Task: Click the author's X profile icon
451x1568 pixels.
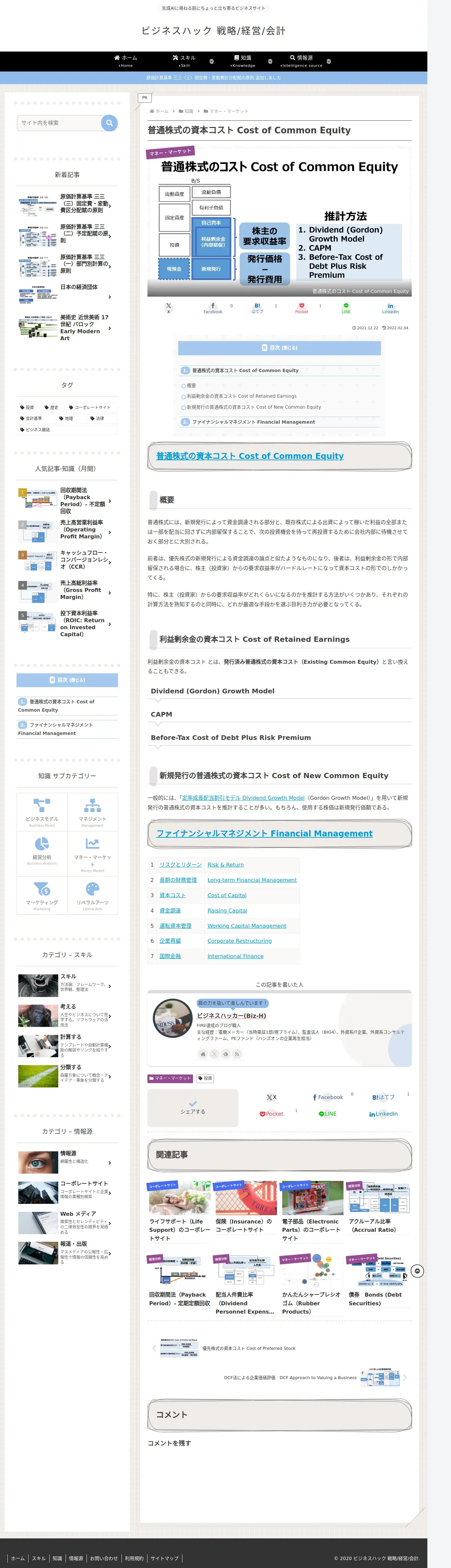Action: point(214,1054)
